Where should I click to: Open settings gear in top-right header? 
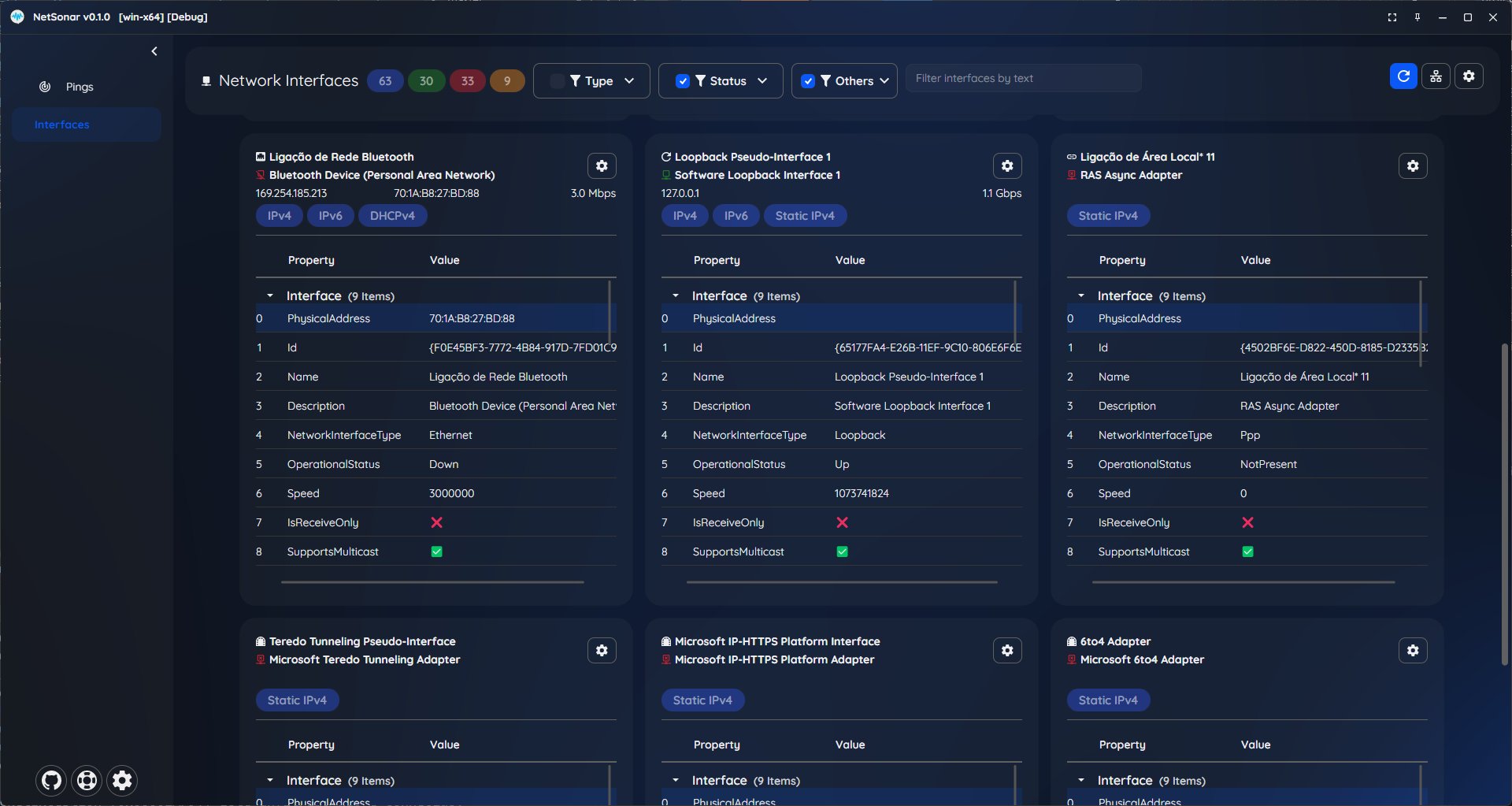click(1469, 76)
